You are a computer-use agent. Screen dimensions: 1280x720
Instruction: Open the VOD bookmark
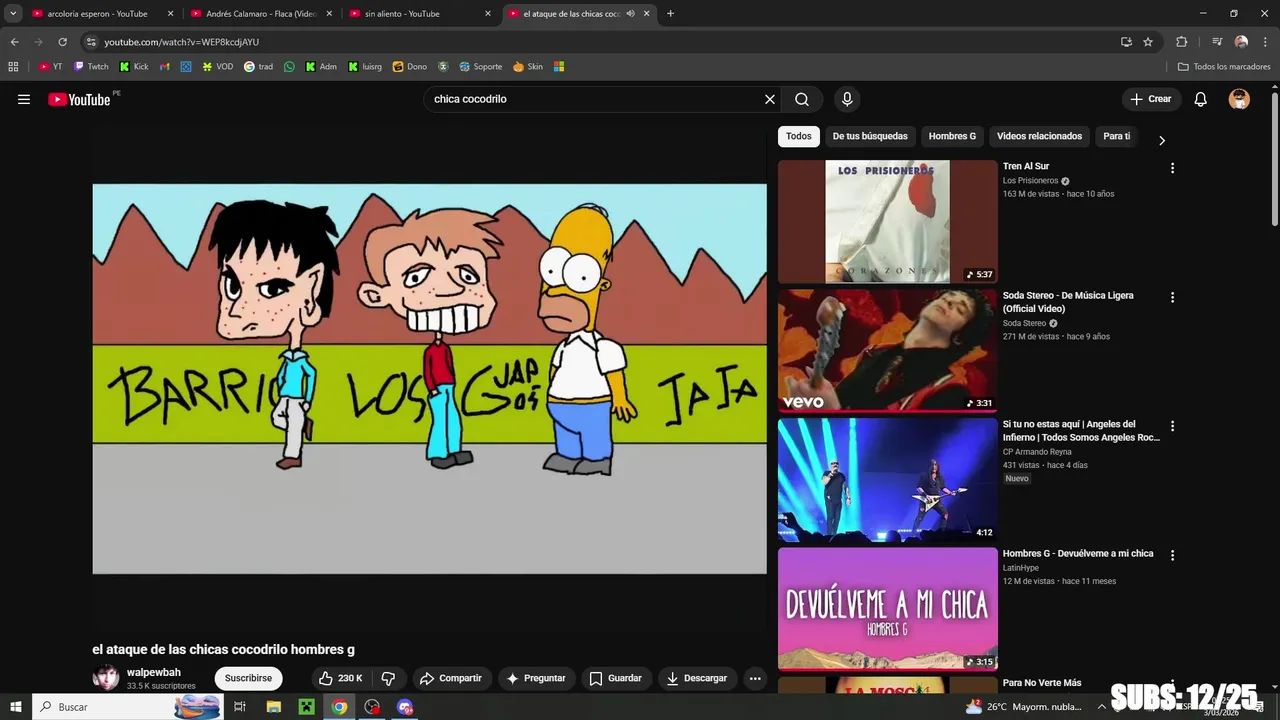pos(217,67)
